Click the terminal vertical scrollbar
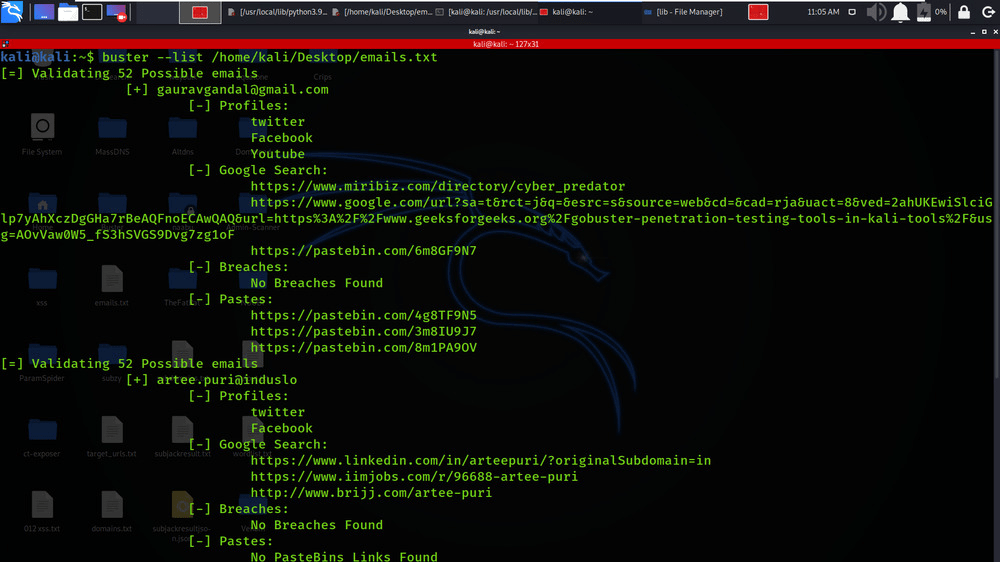Image resolution: width=1000 pixels, height=562 pixels. (x=997, y=212)
